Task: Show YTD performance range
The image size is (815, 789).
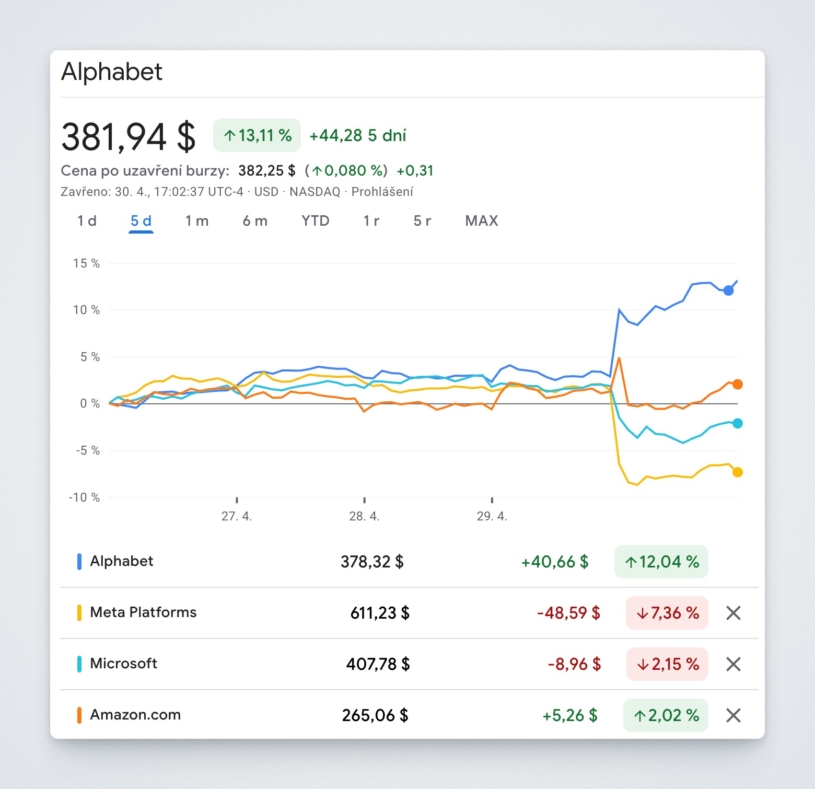Action: (x=316, y=221)
